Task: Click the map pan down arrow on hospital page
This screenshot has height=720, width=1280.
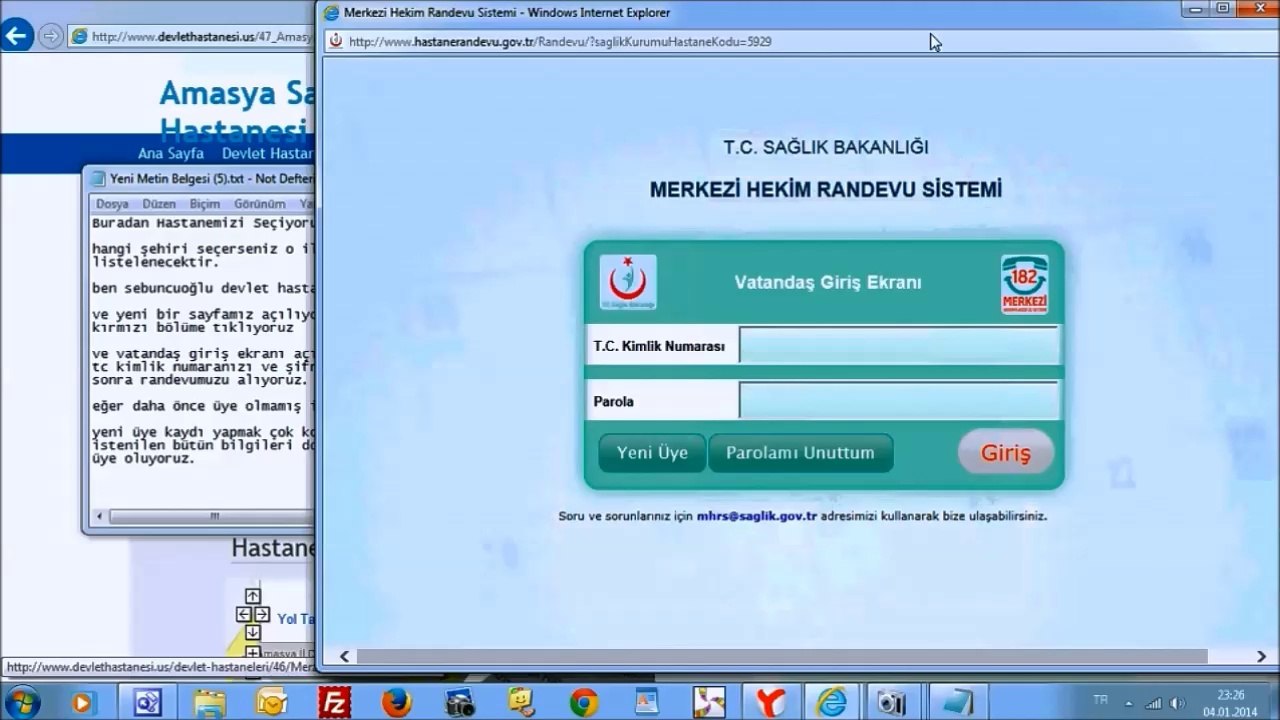Action: [252, 632]
